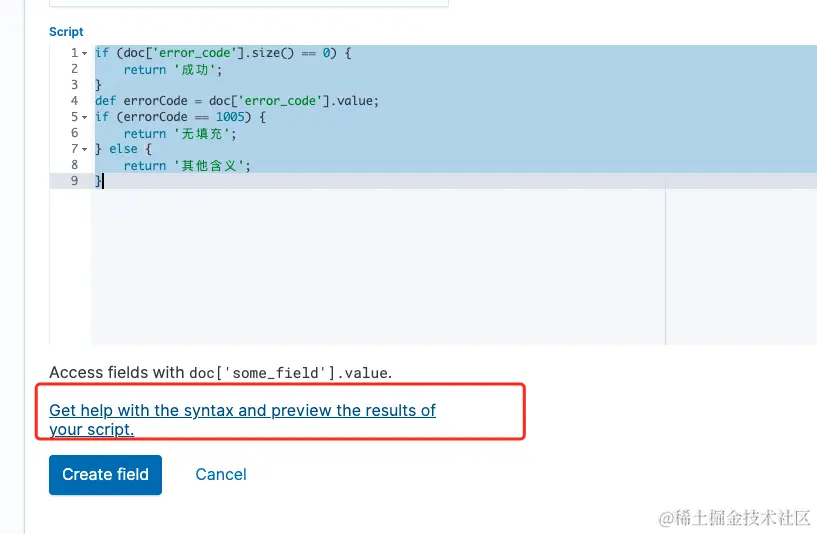Fold the else block at line 7

coord(85,149)
